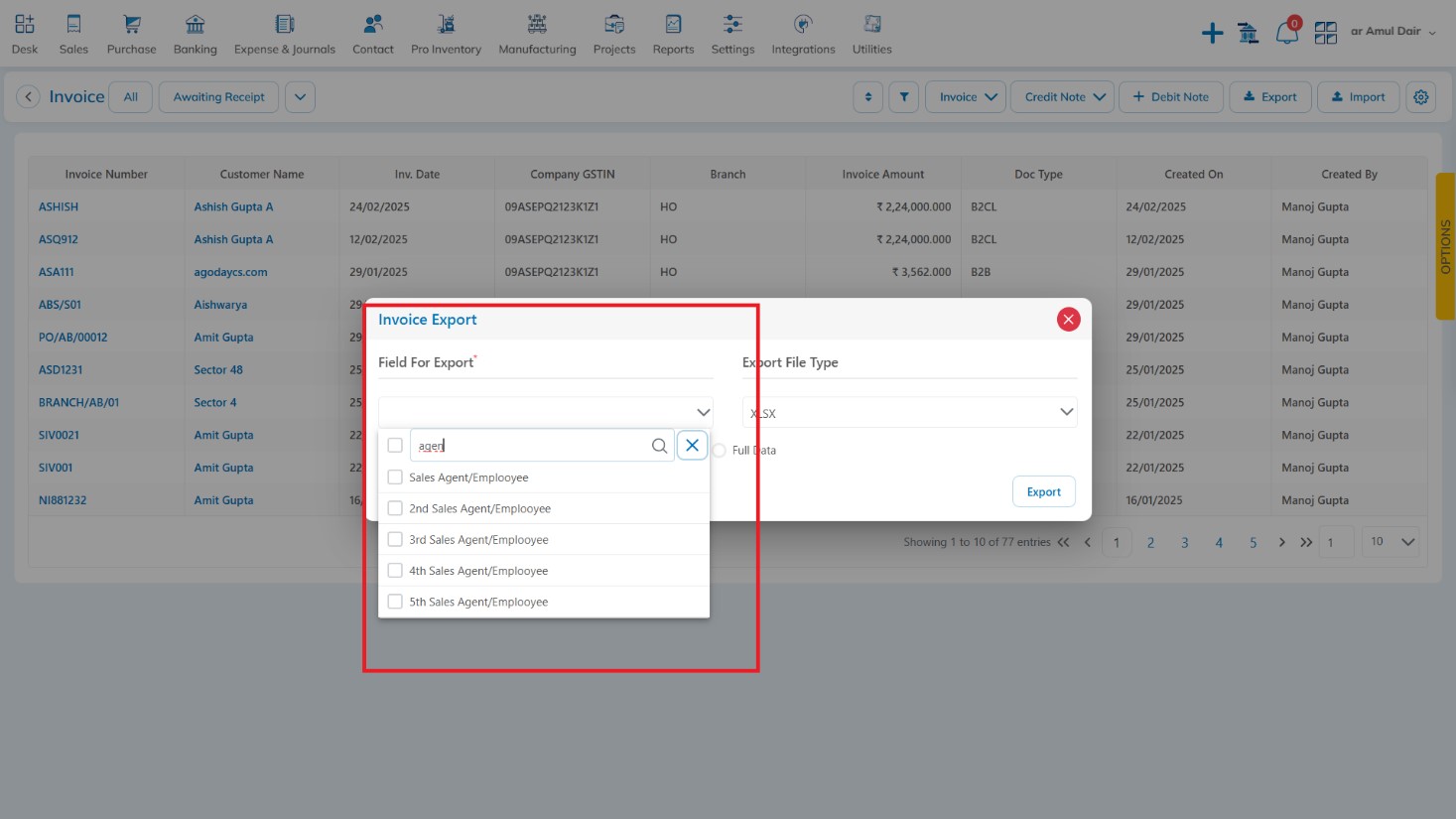1456x819 pixels.
Task: Sort by Customer Name column header
Action: pos(262,174)
